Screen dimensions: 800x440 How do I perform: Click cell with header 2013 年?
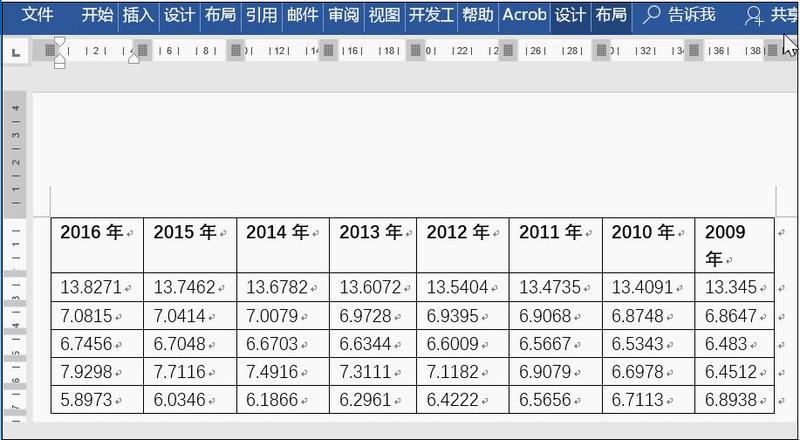[x=373, y=246]
